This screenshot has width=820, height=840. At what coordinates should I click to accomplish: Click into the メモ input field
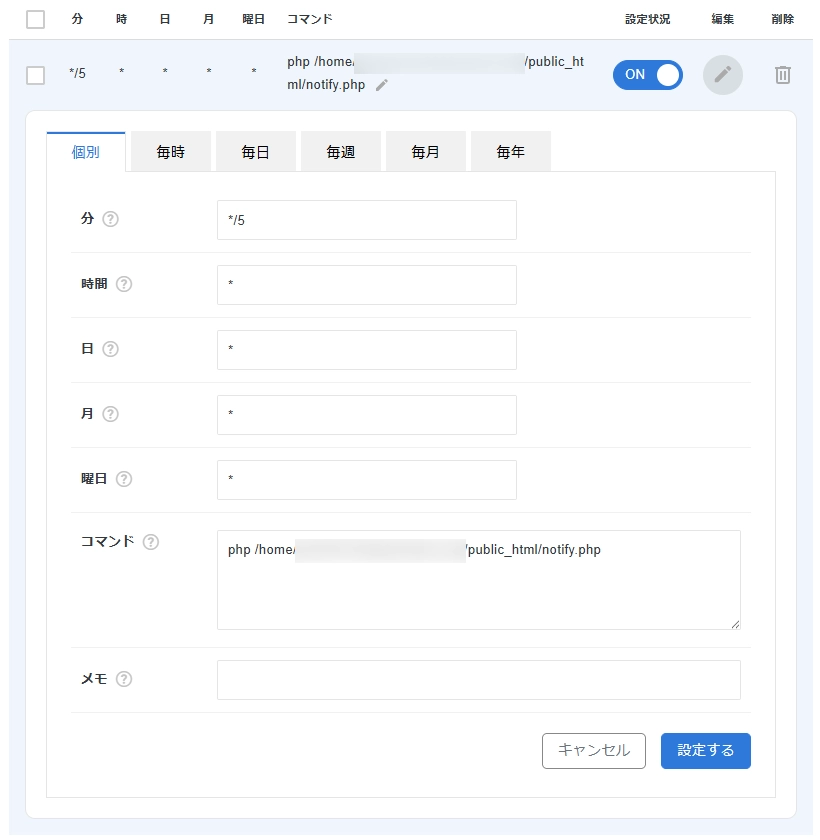[478, 680]
